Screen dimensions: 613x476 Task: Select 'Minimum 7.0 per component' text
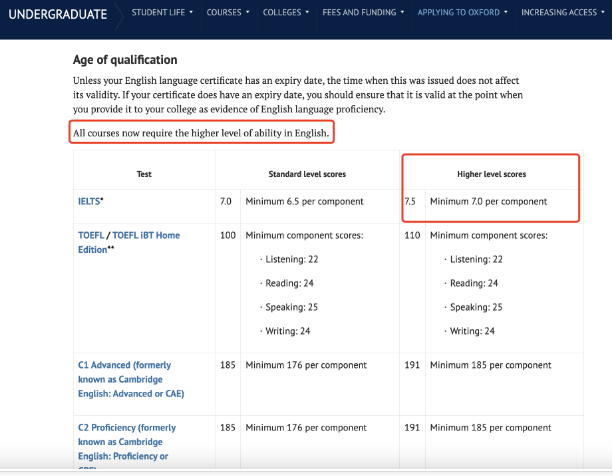(x=488, y=201)
